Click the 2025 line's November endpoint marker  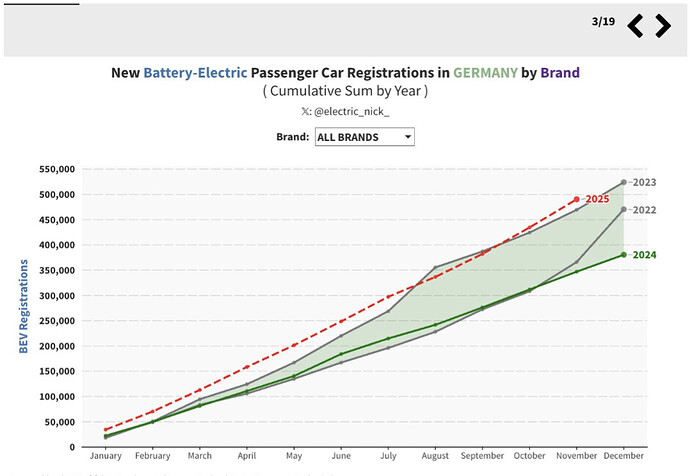pyautogui.click(x=577, y=199)
